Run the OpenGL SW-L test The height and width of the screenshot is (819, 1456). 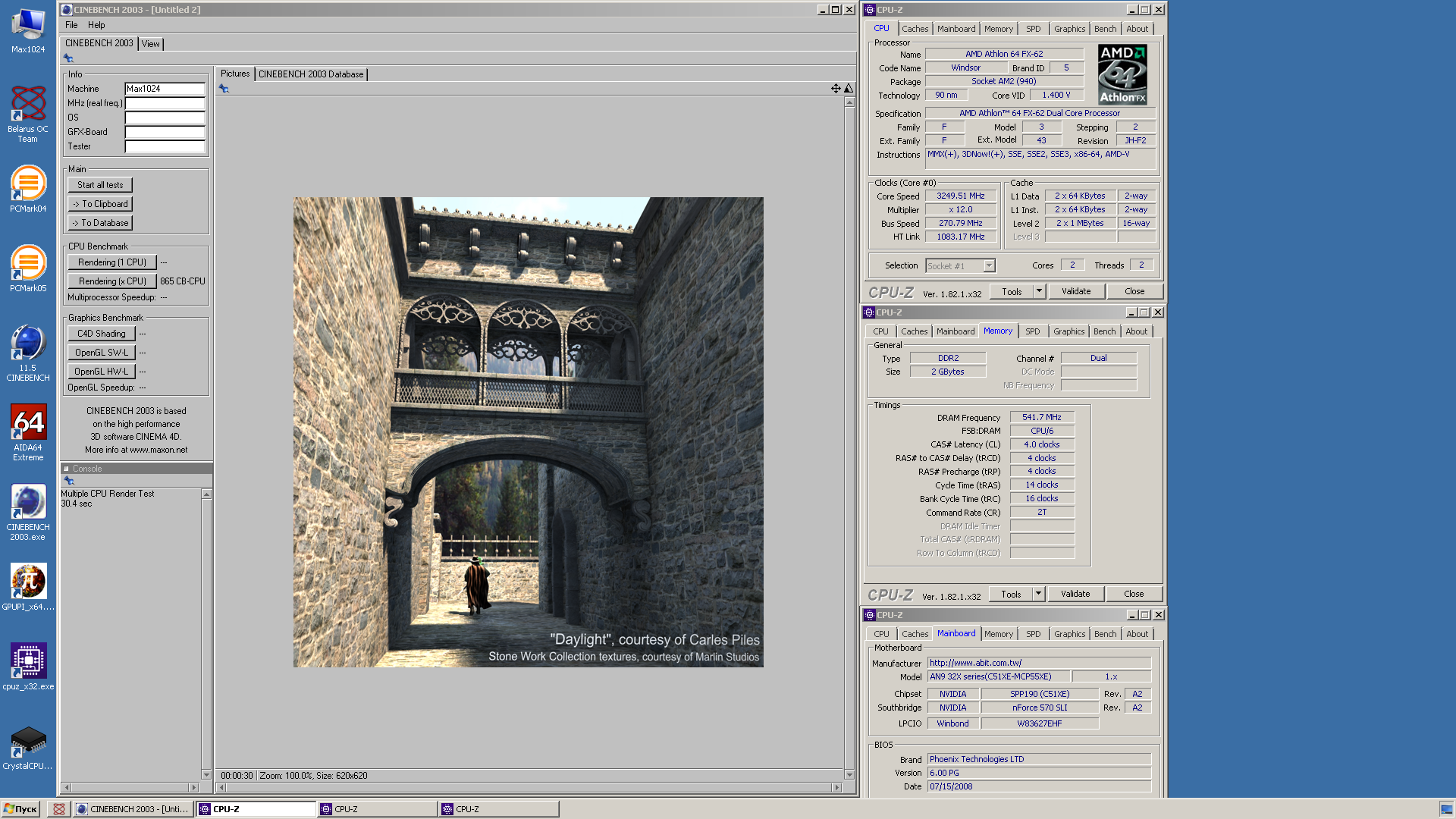point(102,353)
